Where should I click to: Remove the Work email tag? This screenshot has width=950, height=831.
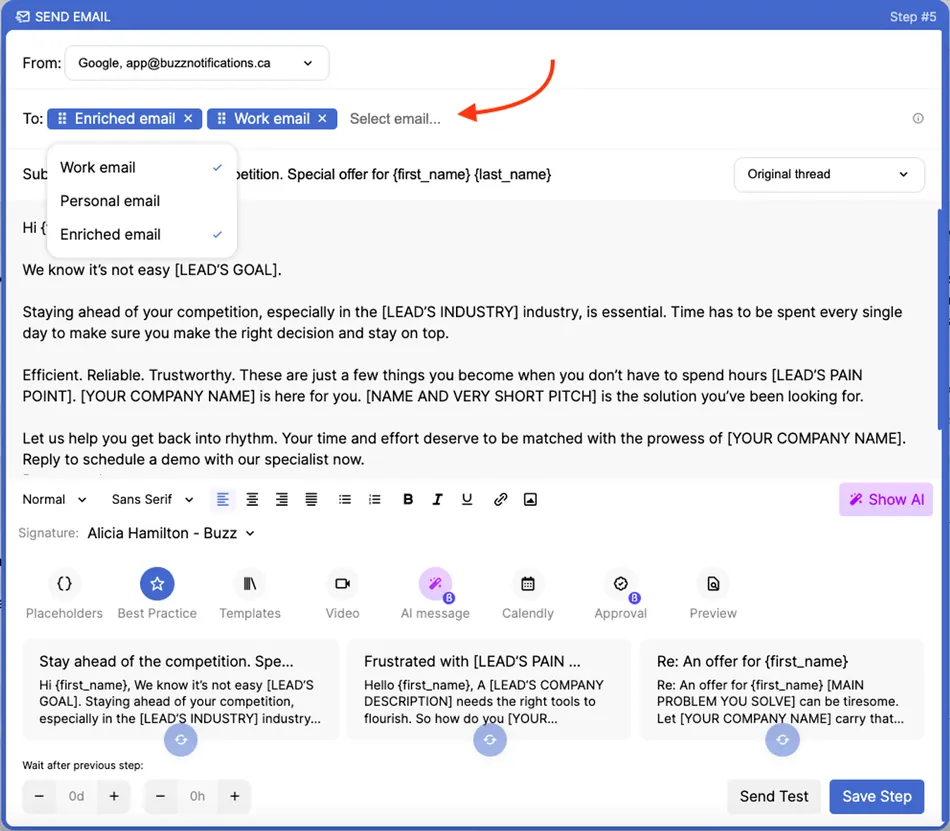coord(322,119)
